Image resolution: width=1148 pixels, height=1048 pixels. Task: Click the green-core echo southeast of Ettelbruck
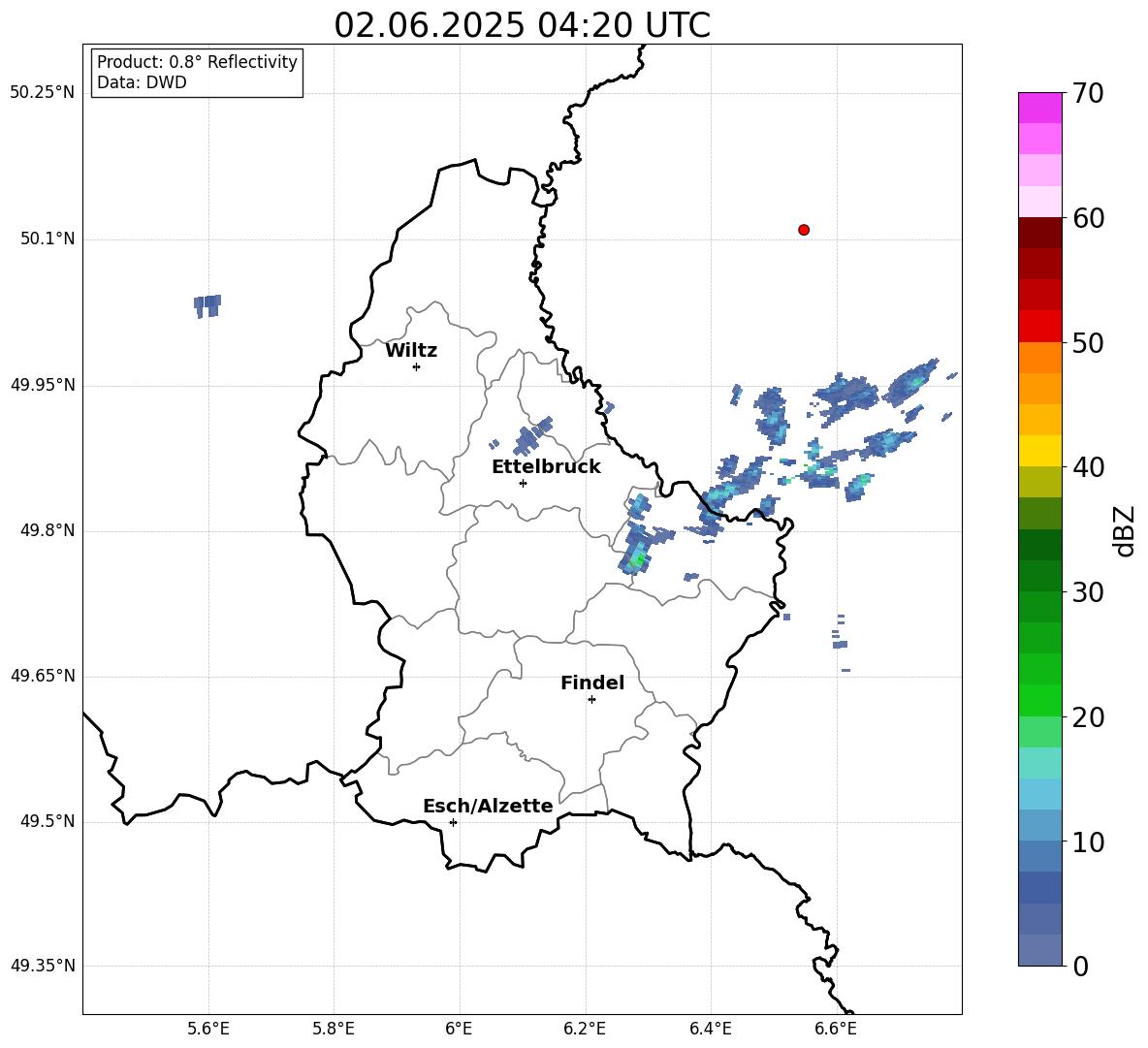pos(637,549)
